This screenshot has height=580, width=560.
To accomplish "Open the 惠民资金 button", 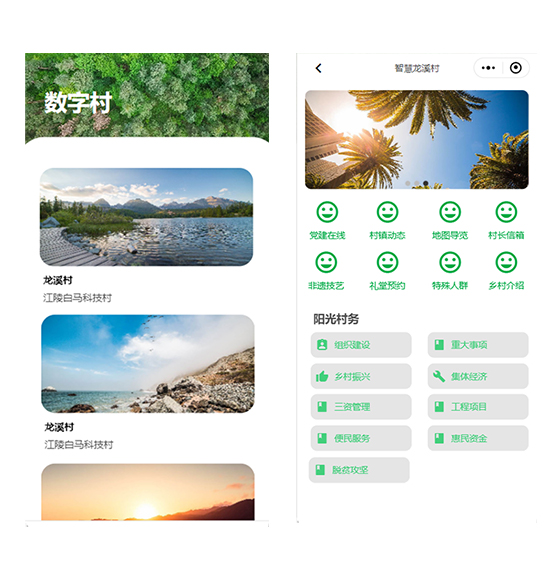I will click(x=478, y=438).
